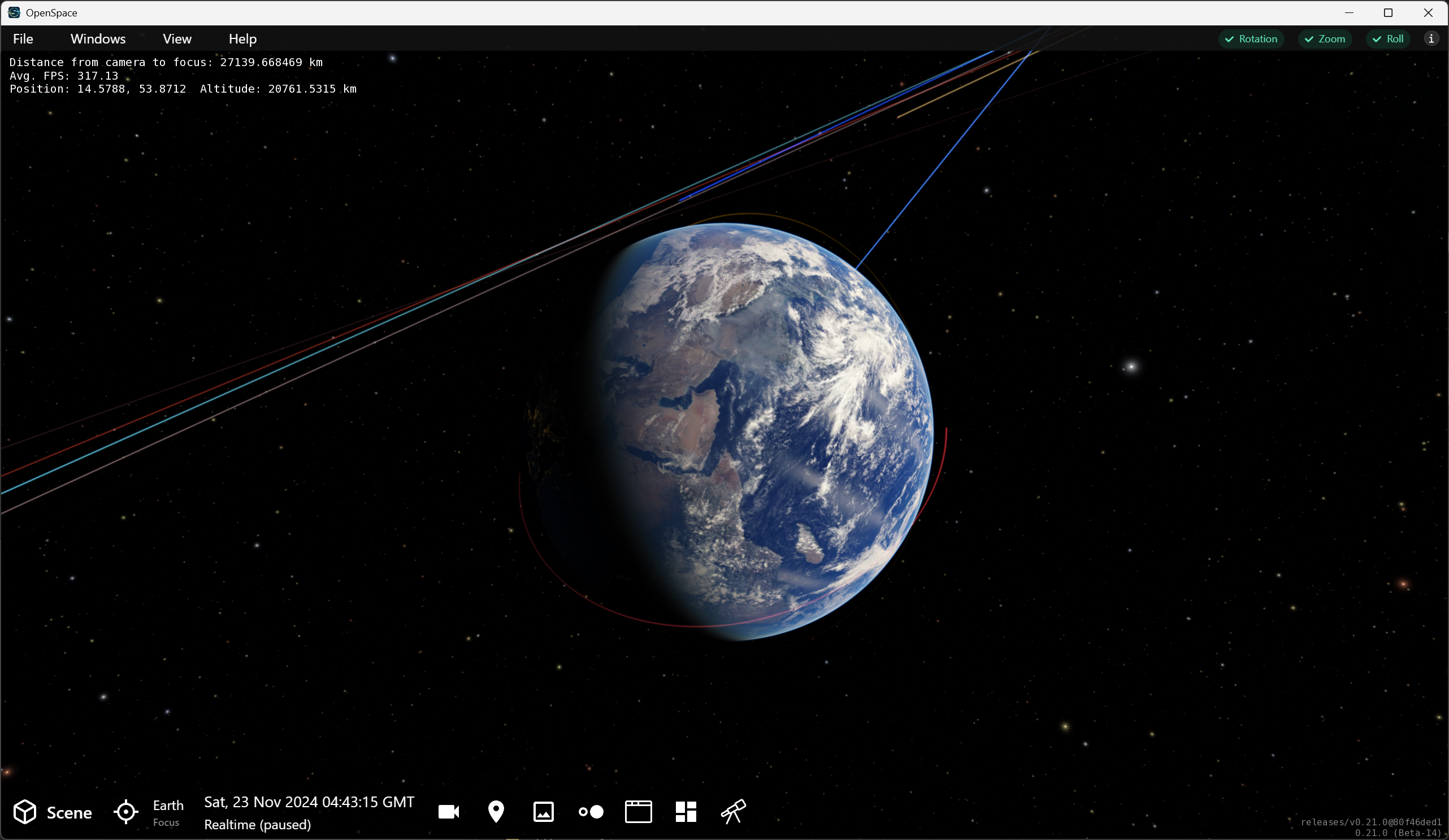Open the geo location pin icon

[496, 812]
